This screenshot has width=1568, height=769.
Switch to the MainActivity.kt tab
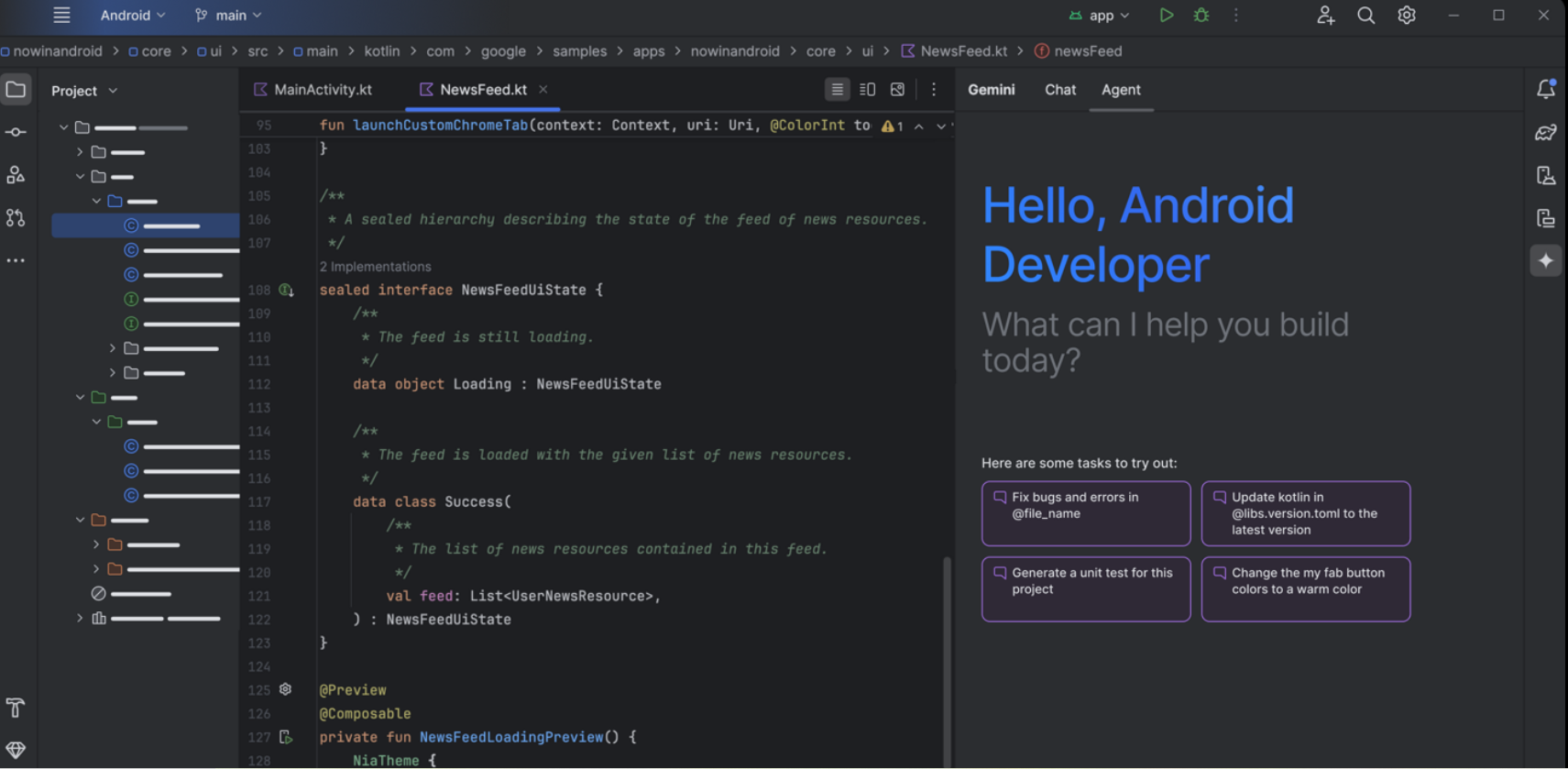click(x=313, y=89)
